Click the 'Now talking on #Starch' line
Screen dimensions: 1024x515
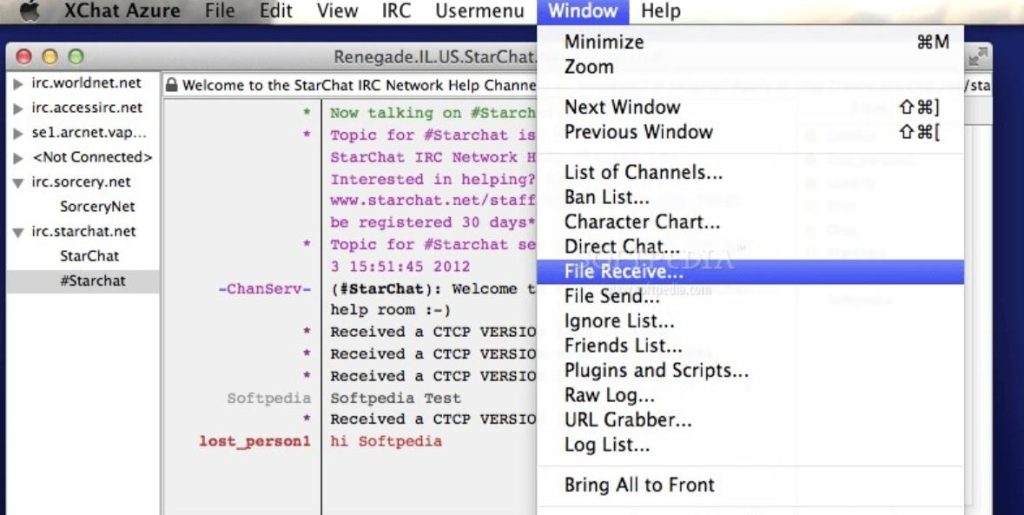tap(432, 113)
